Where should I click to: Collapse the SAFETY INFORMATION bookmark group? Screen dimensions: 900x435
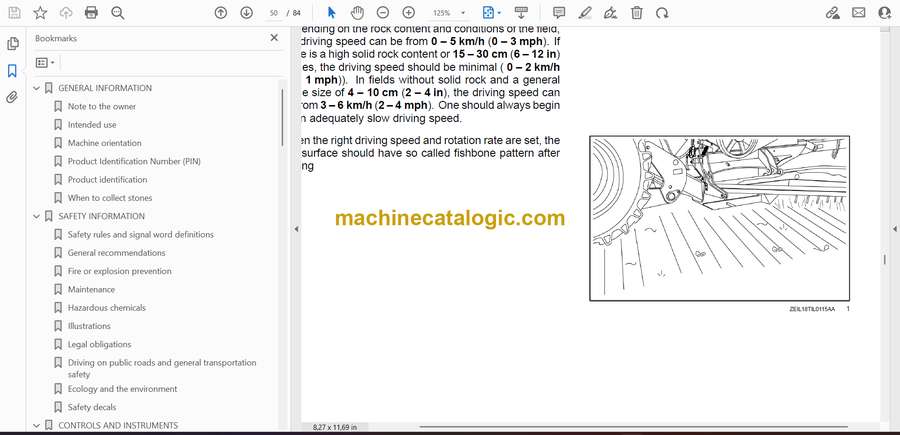36,216
